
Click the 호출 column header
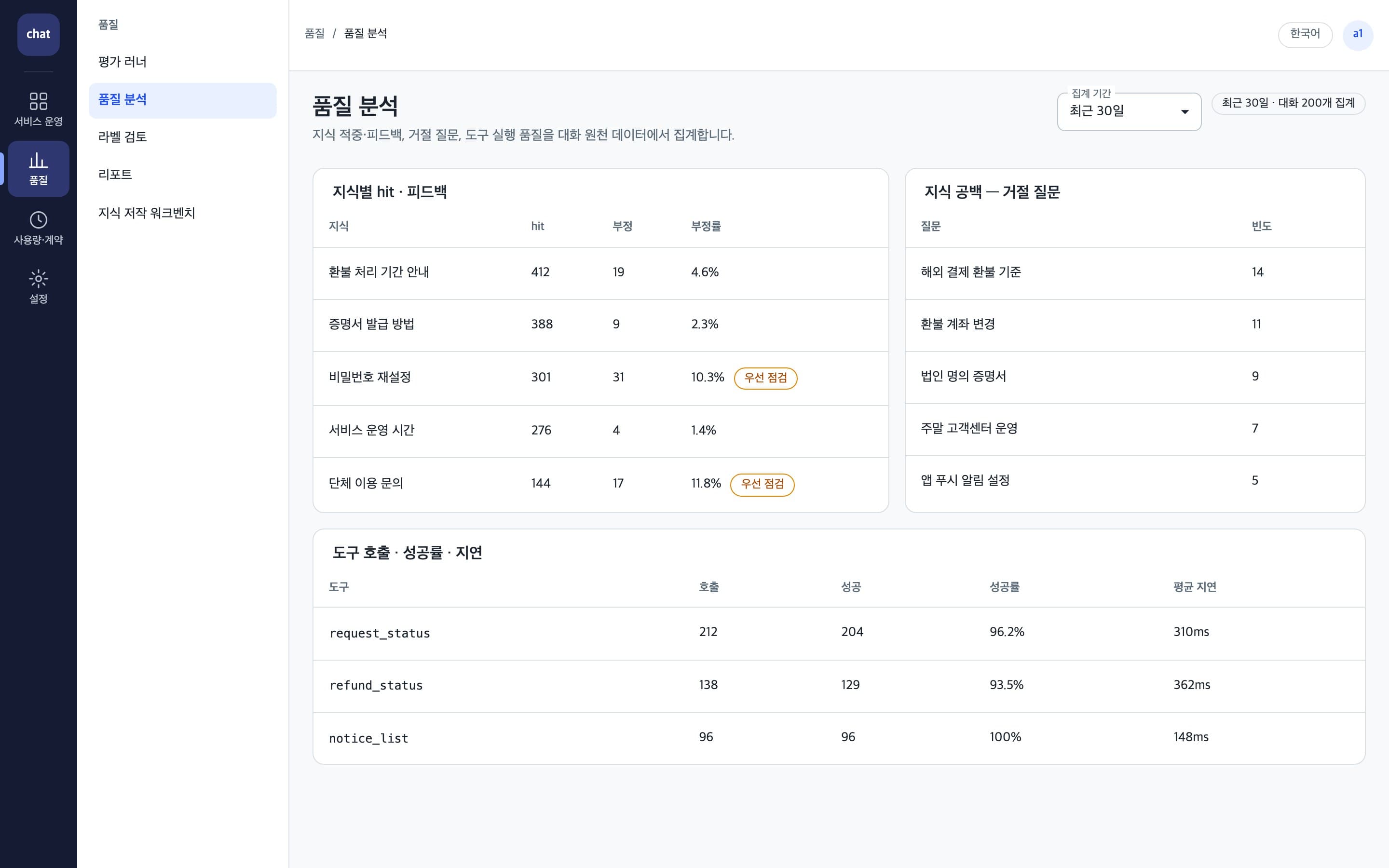[x=709, y=587]
